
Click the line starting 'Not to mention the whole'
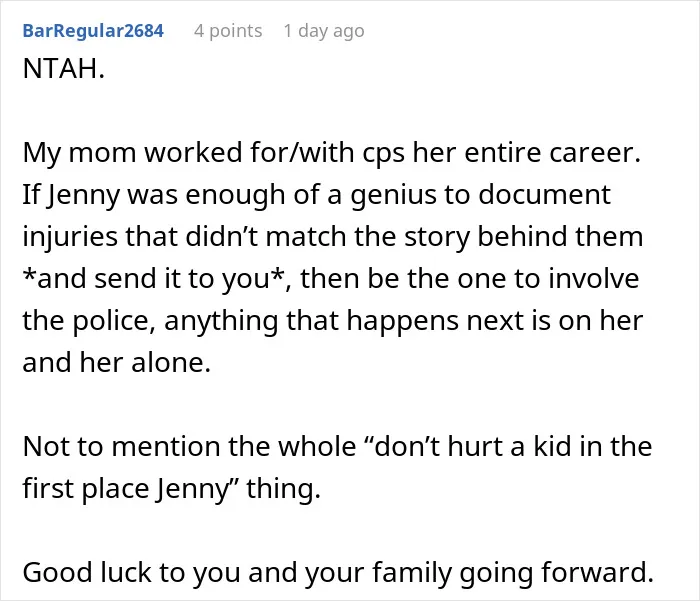pyautogui.click(x=337, y=446)
